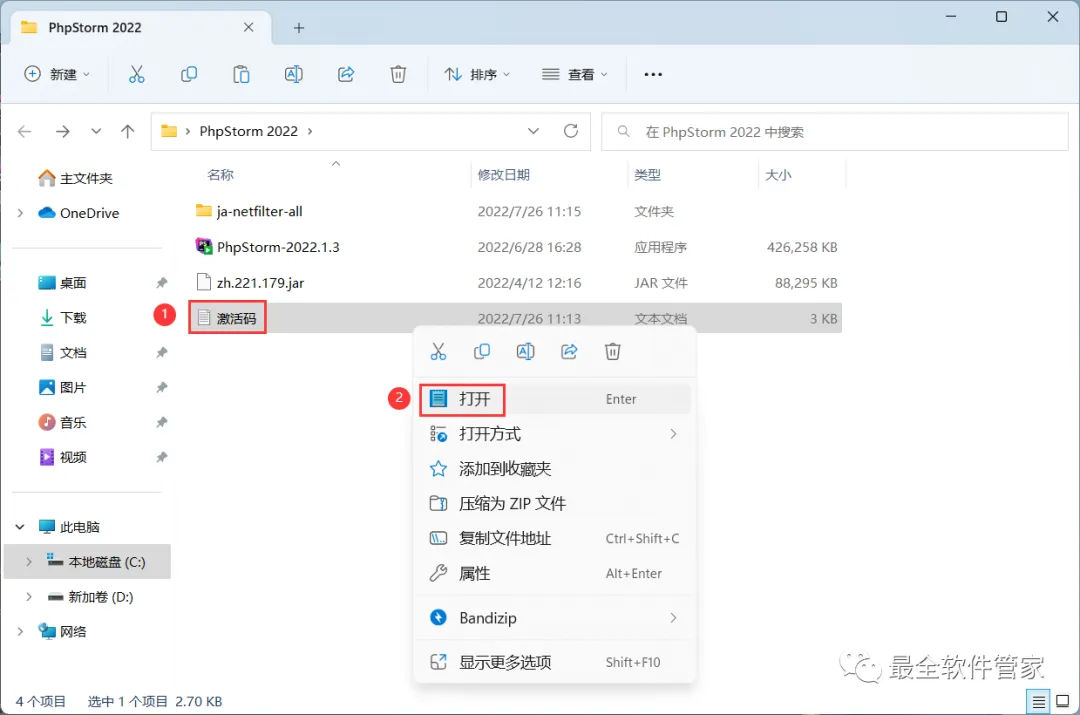Unpin 桌面 using its pin icon
The width and height of the screenshot is (1080, 715).
click(161, 283)
